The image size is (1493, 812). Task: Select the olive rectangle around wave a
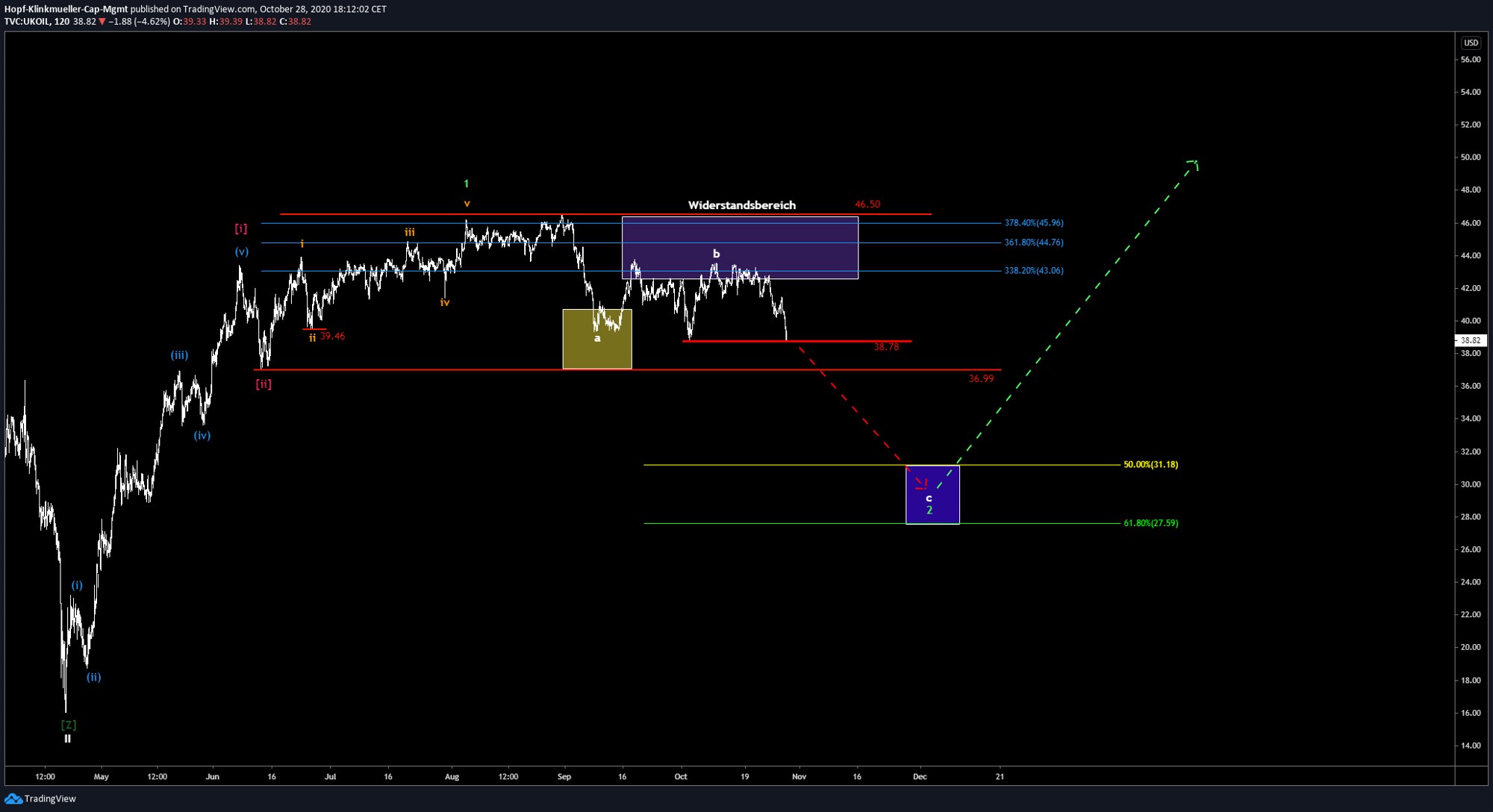(x=597, y=339)
